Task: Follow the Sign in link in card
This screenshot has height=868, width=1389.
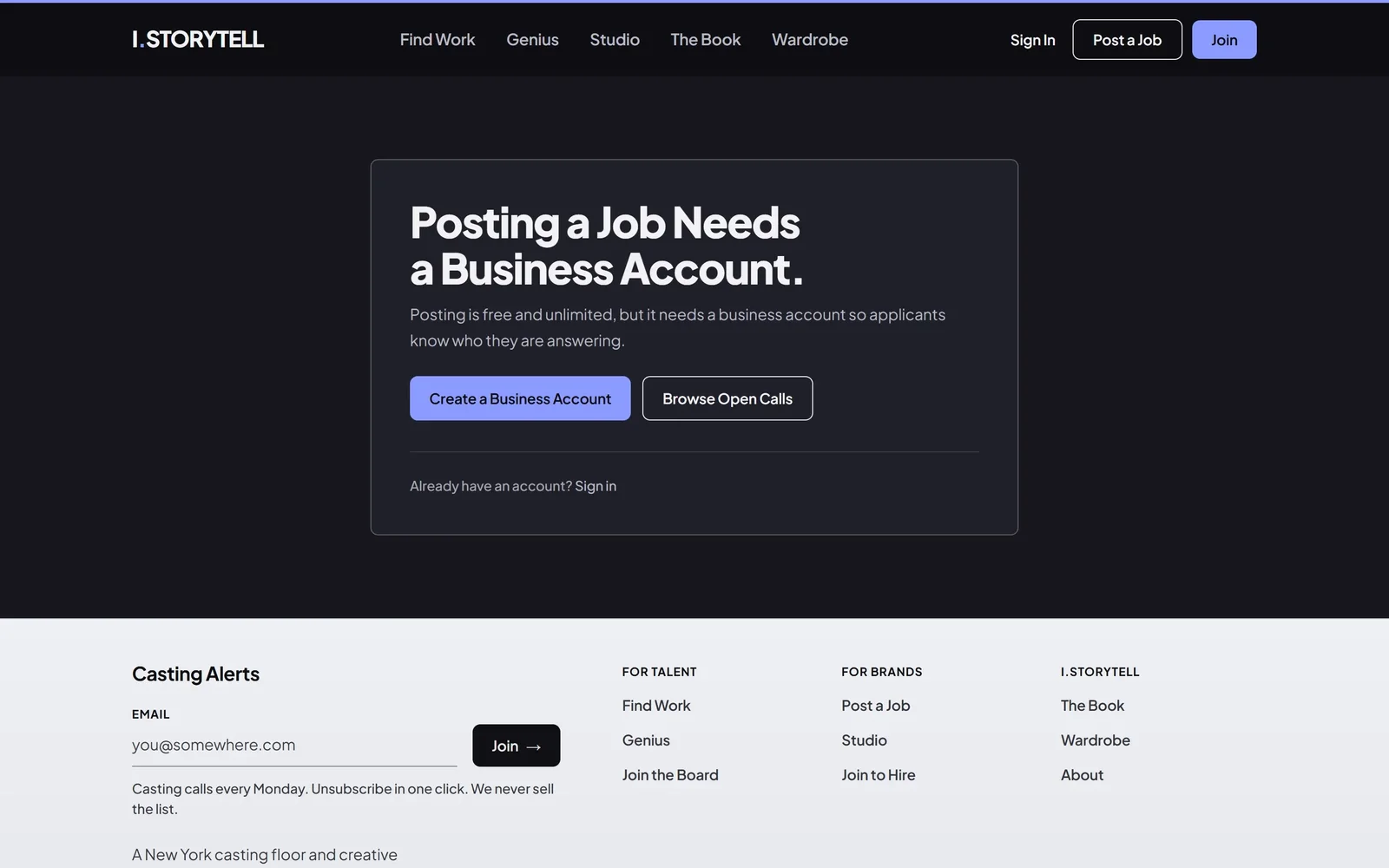Action: coord(596,486)
